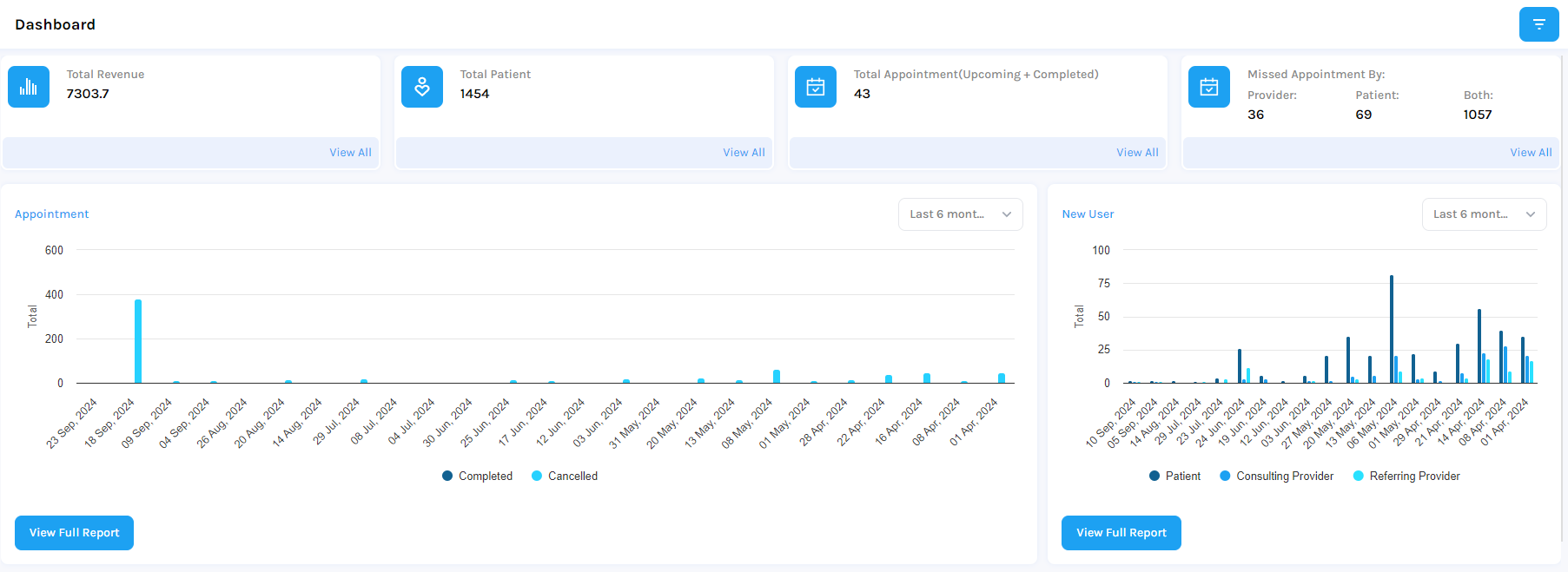Click the Total Patient person icon
This screenshot has width=1568, height=572.
coord(422,87)
